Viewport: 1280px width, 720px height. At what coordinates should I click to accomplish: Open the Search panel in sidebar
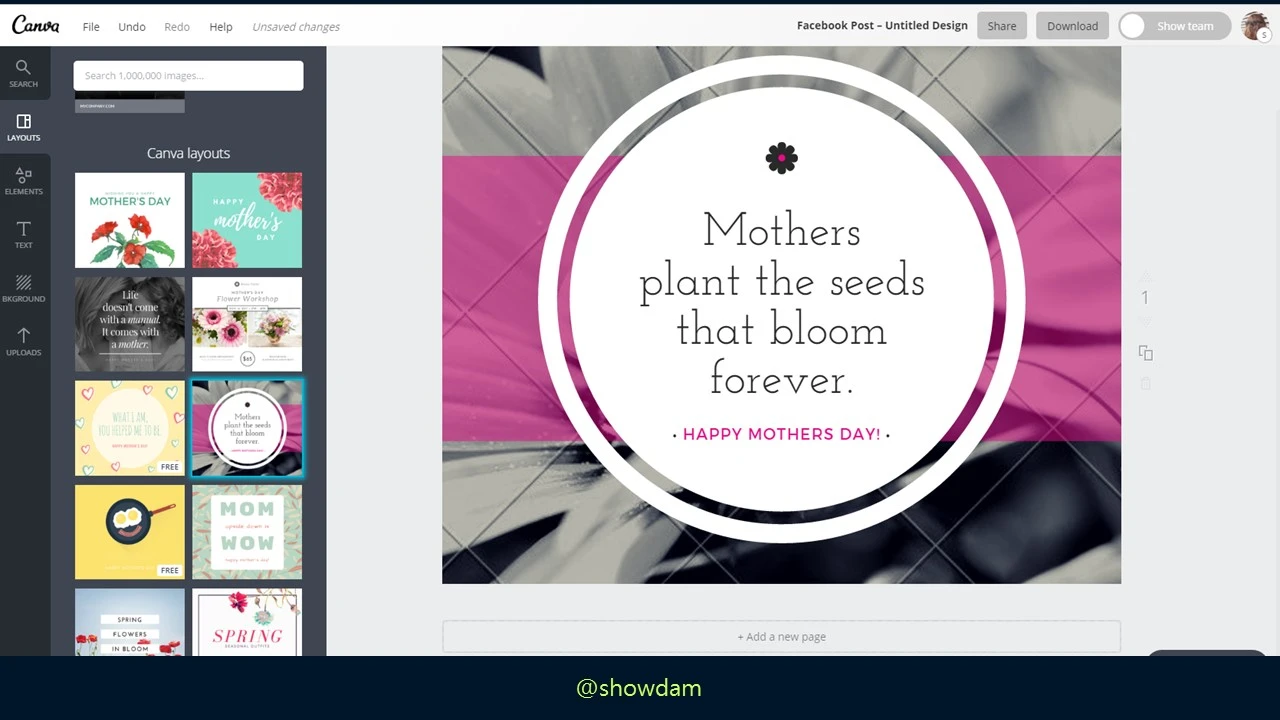point(24,73)
